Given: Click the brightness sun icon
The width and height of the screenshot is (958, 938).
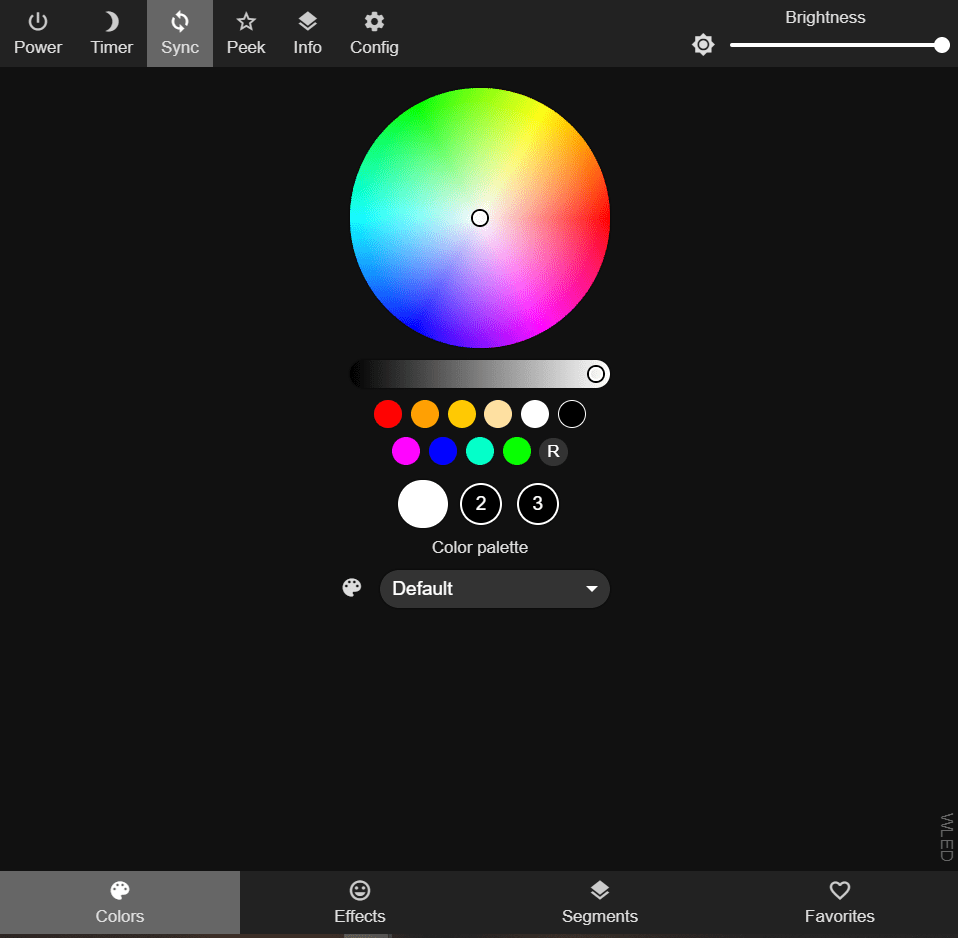Looking at the screenshot, I should (703, 45).
